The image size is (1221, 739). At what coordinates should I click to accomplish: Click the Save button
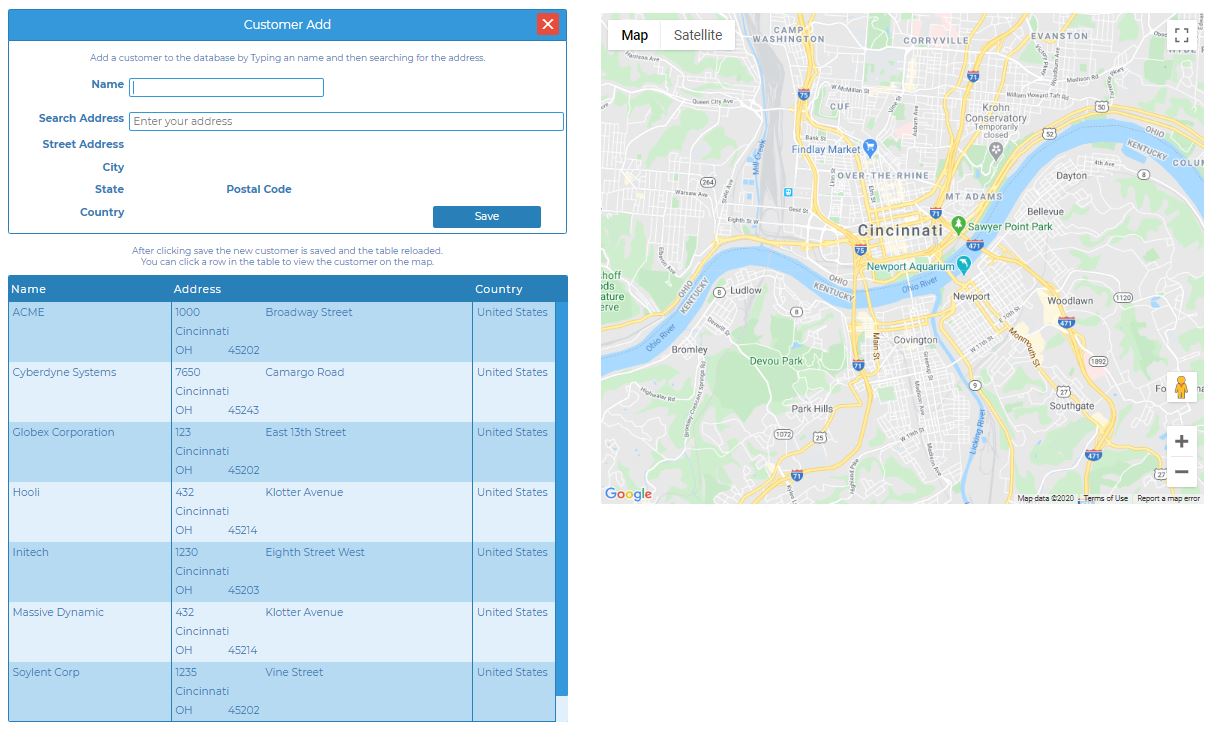(487, 216)
